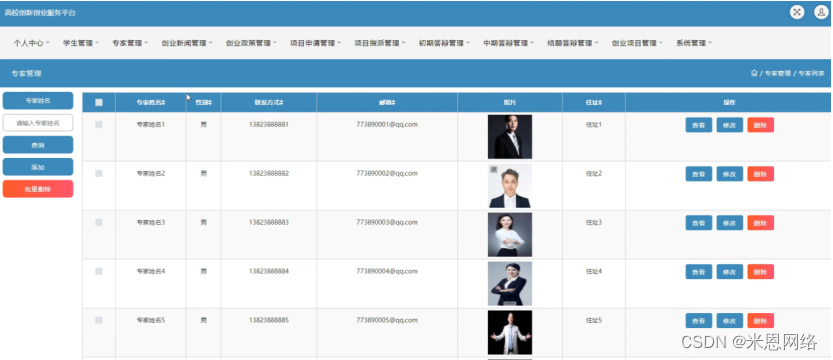Open the photo thumbnail of 专家姓名4
This screenshot has width=833, height=360.
(509, 284)
